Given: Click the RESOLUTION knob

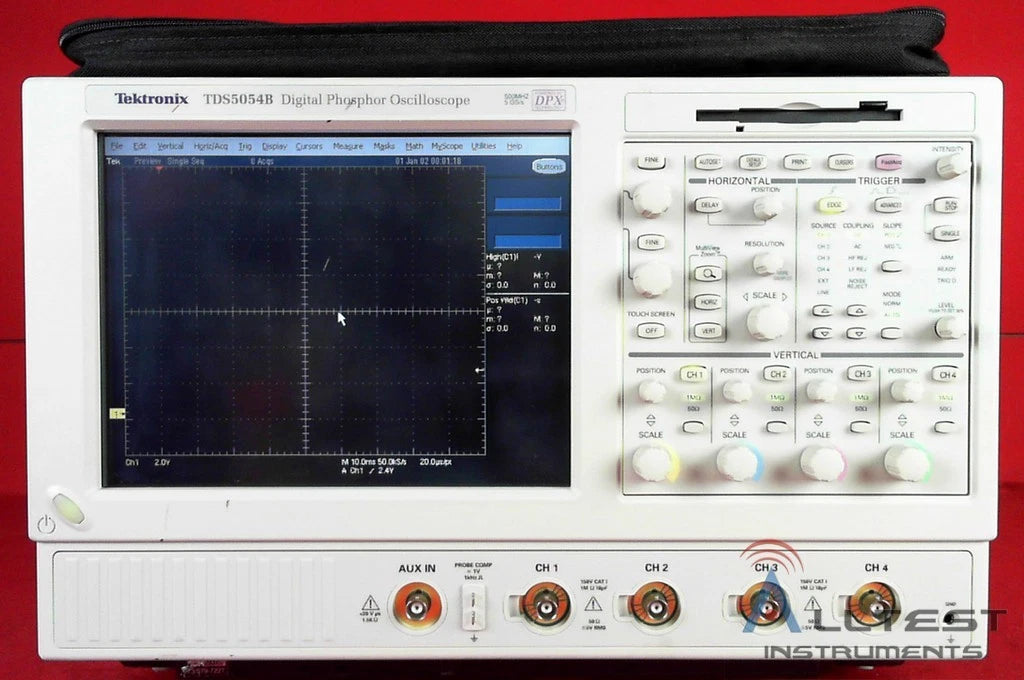Looking at the screenshot, I should (x=766, y=263).
